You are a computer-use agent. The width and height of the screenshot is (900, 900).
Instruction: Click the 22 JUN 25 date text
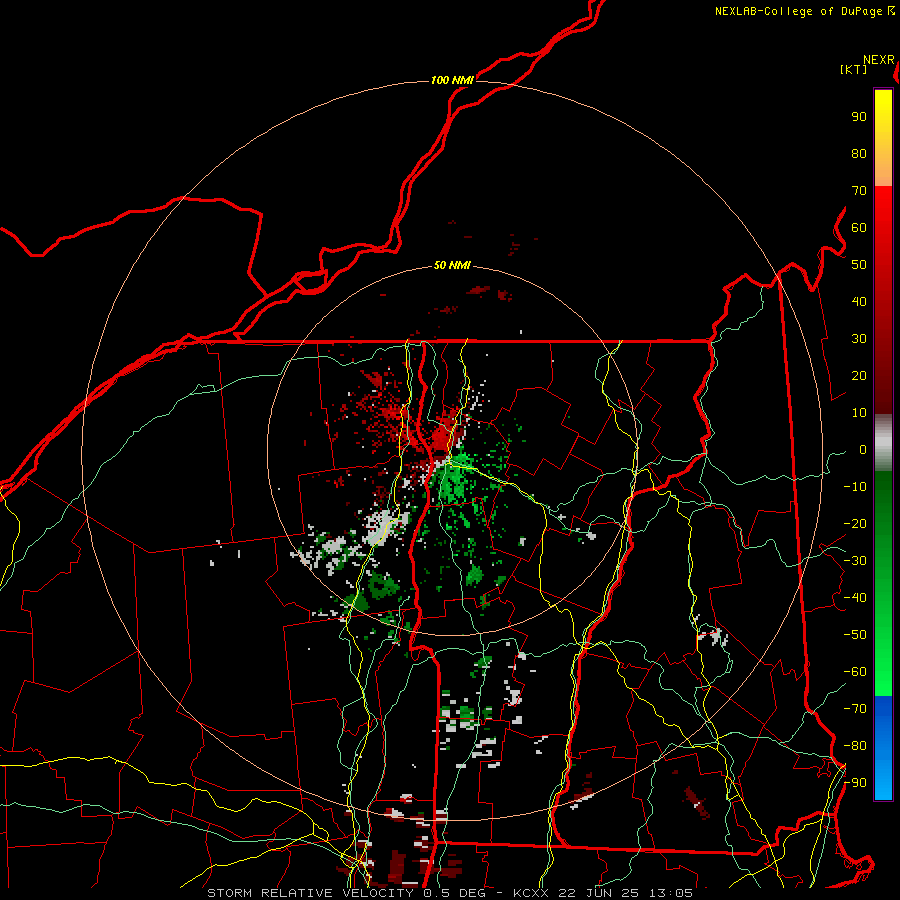click(x=599, y=893)
